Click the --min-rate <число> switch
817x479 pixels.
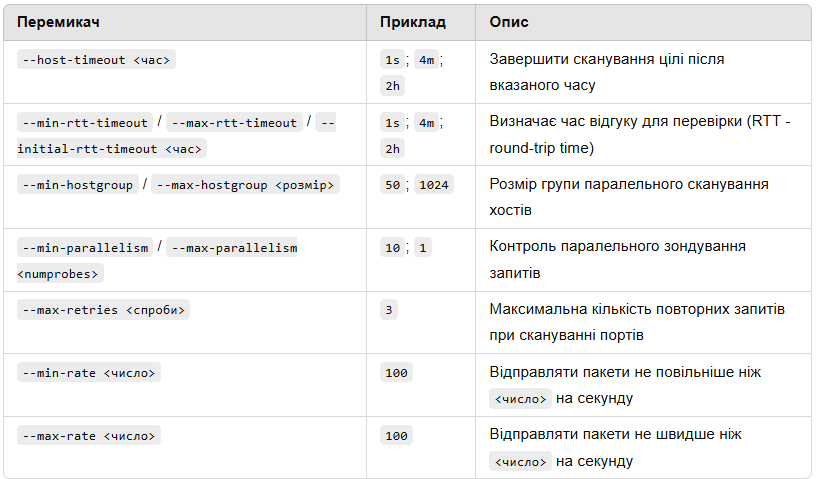tap(89, 373)
